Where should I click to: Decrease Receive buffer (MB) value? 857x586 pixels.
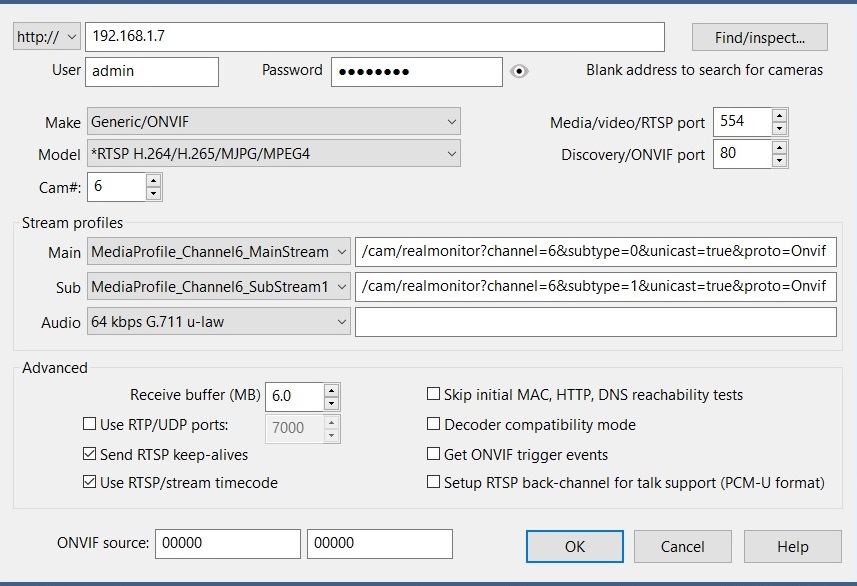click(x=331, y=403)
